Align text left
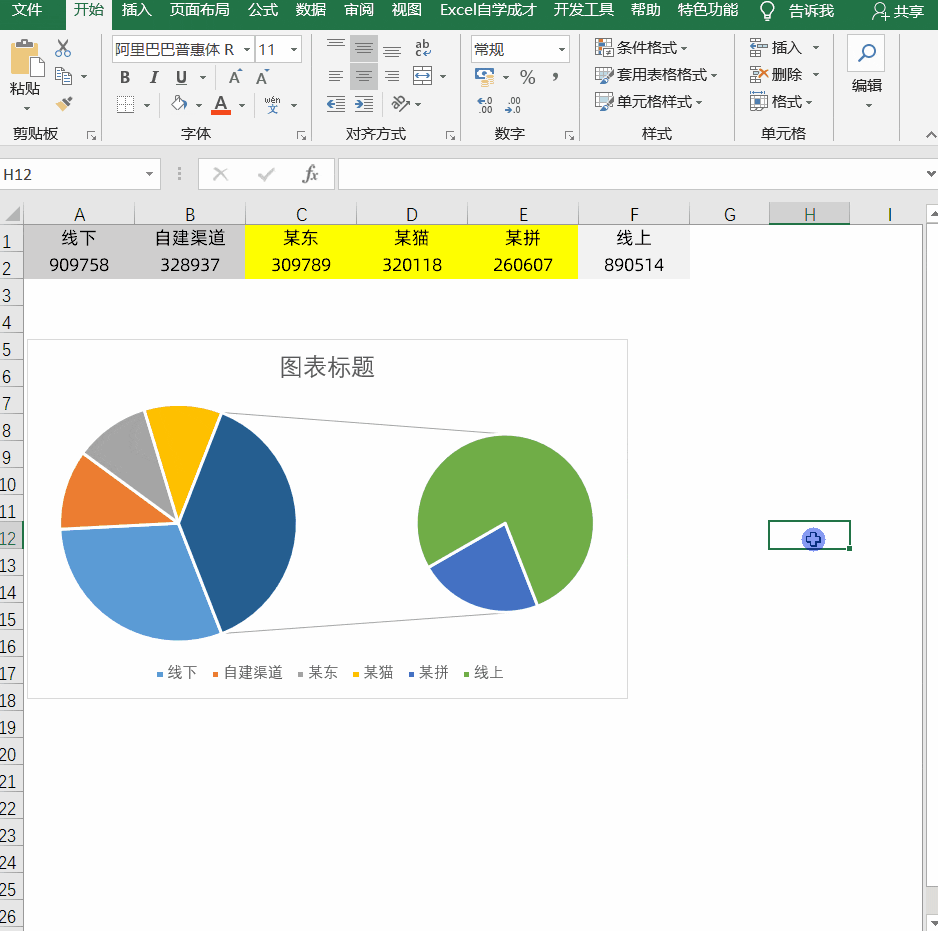Viewport: 938px width, 931px height. [336, 76]
